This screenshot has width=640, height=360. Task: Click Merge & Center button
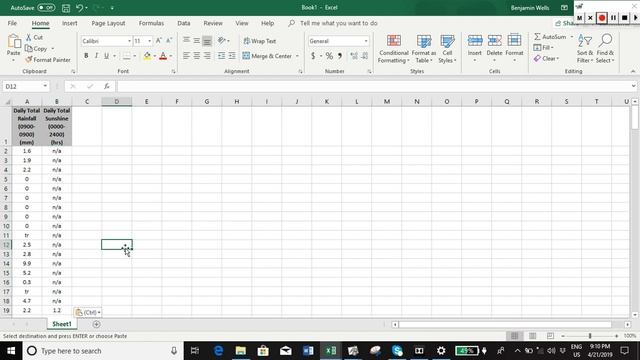point(267,56)
